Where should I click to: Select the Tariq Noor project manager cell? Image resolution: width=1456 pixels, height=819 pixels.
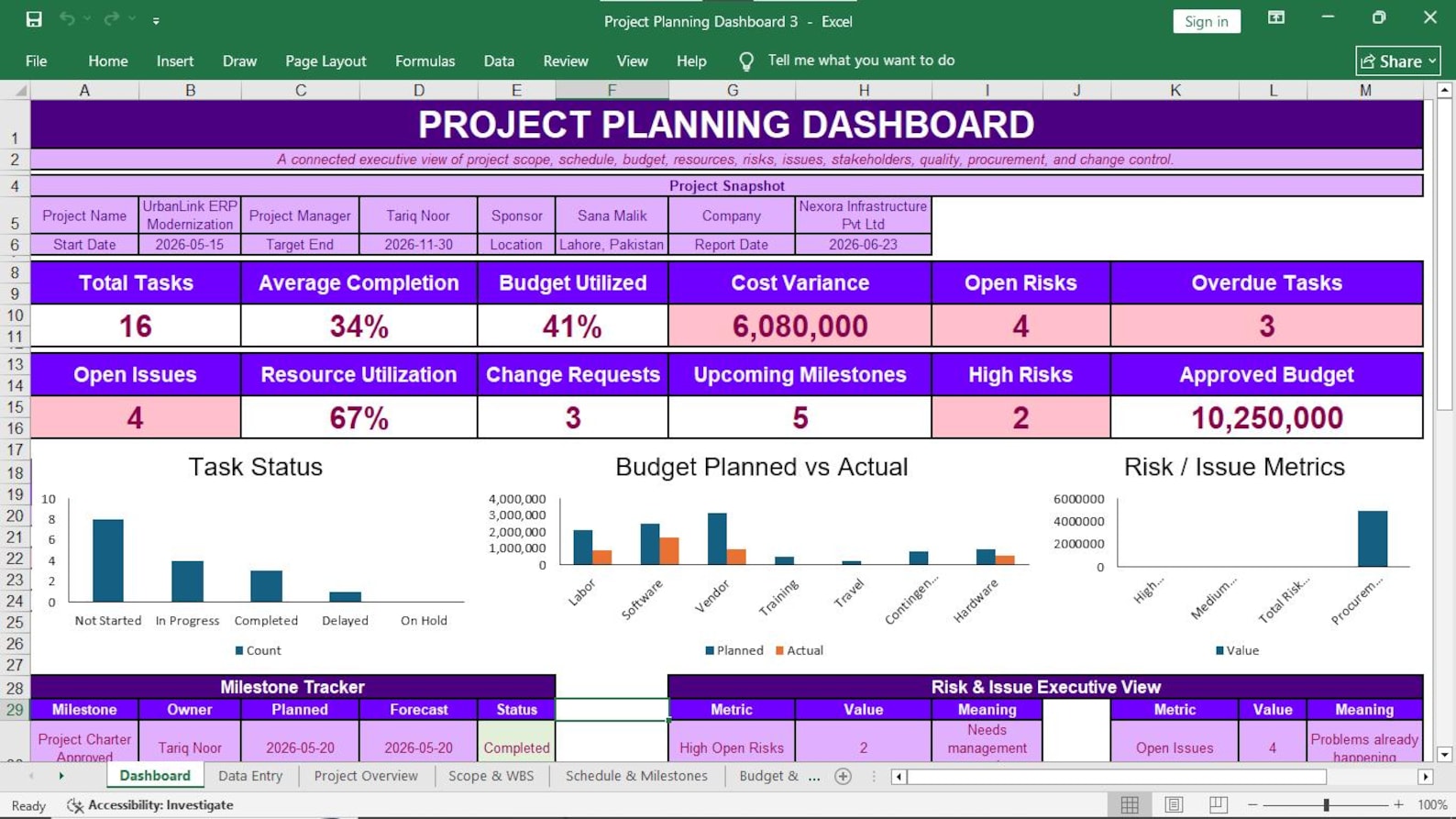(418, 216)
